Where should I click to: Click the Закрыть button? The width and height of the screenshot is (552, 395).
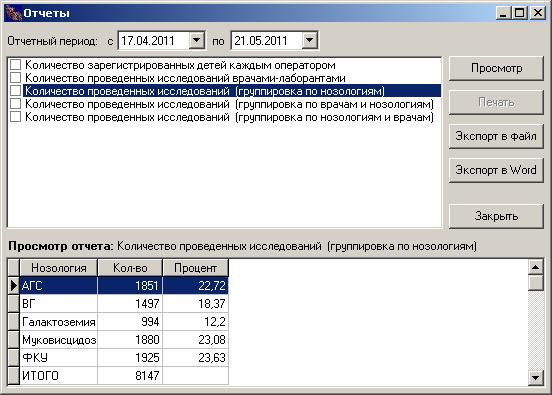coord(496,216)
